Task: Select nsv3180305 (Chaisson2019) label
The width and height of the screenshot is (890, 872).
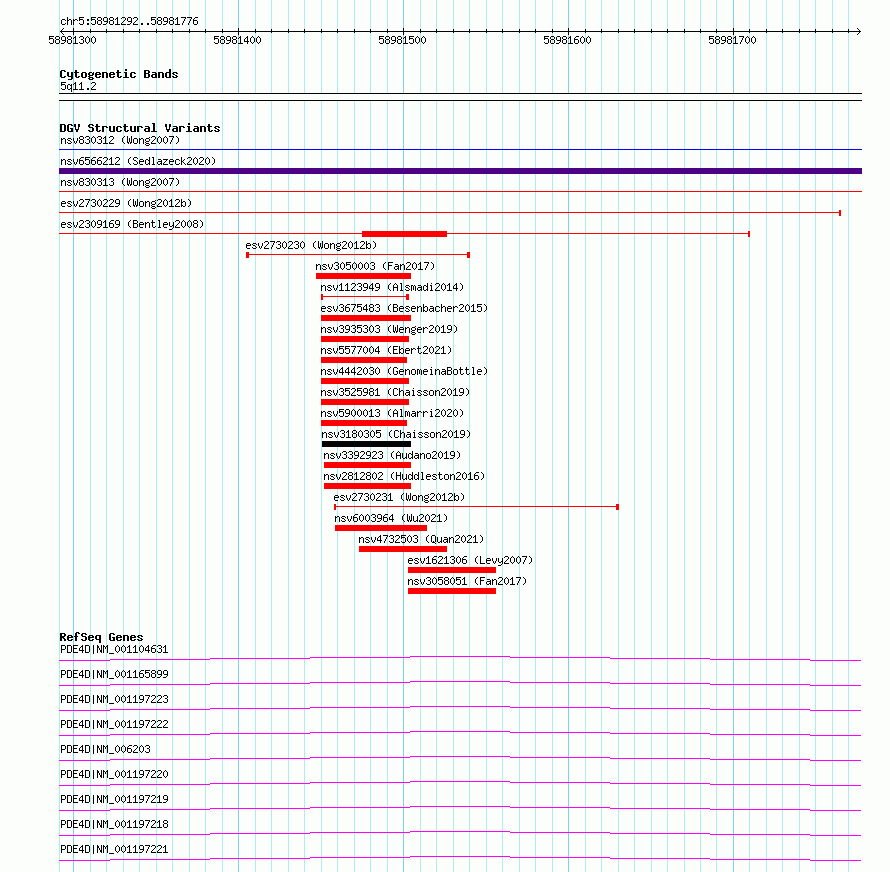Action: click(x=396, y=434)
